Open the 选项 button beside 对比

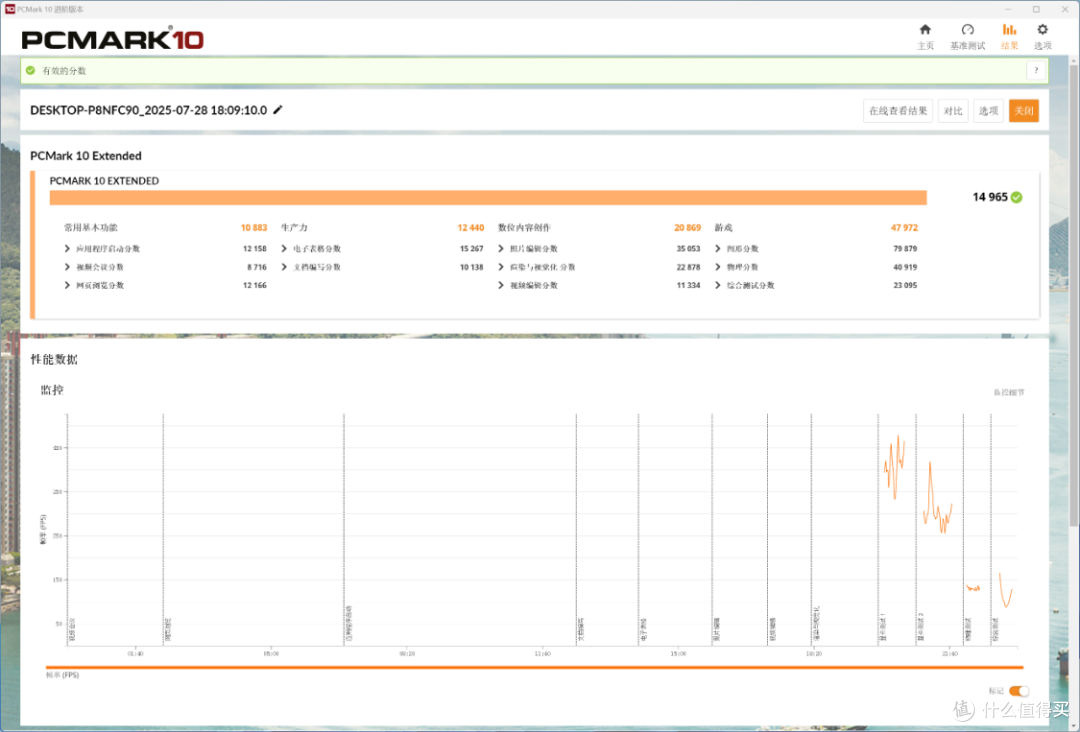click(x=988, y=111)
